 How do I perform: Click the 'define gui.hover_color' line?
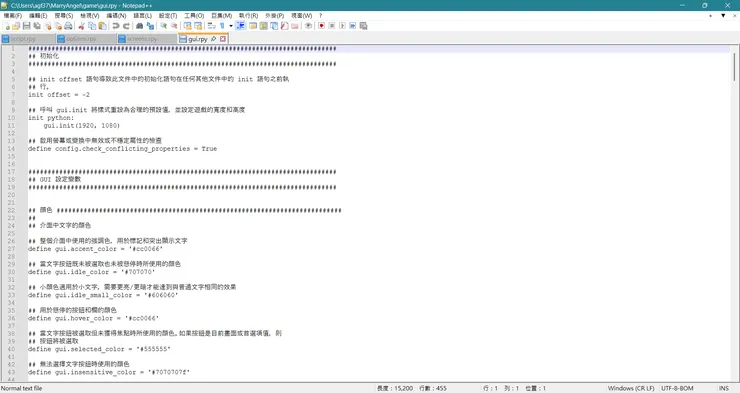click(x=93, y=318)
